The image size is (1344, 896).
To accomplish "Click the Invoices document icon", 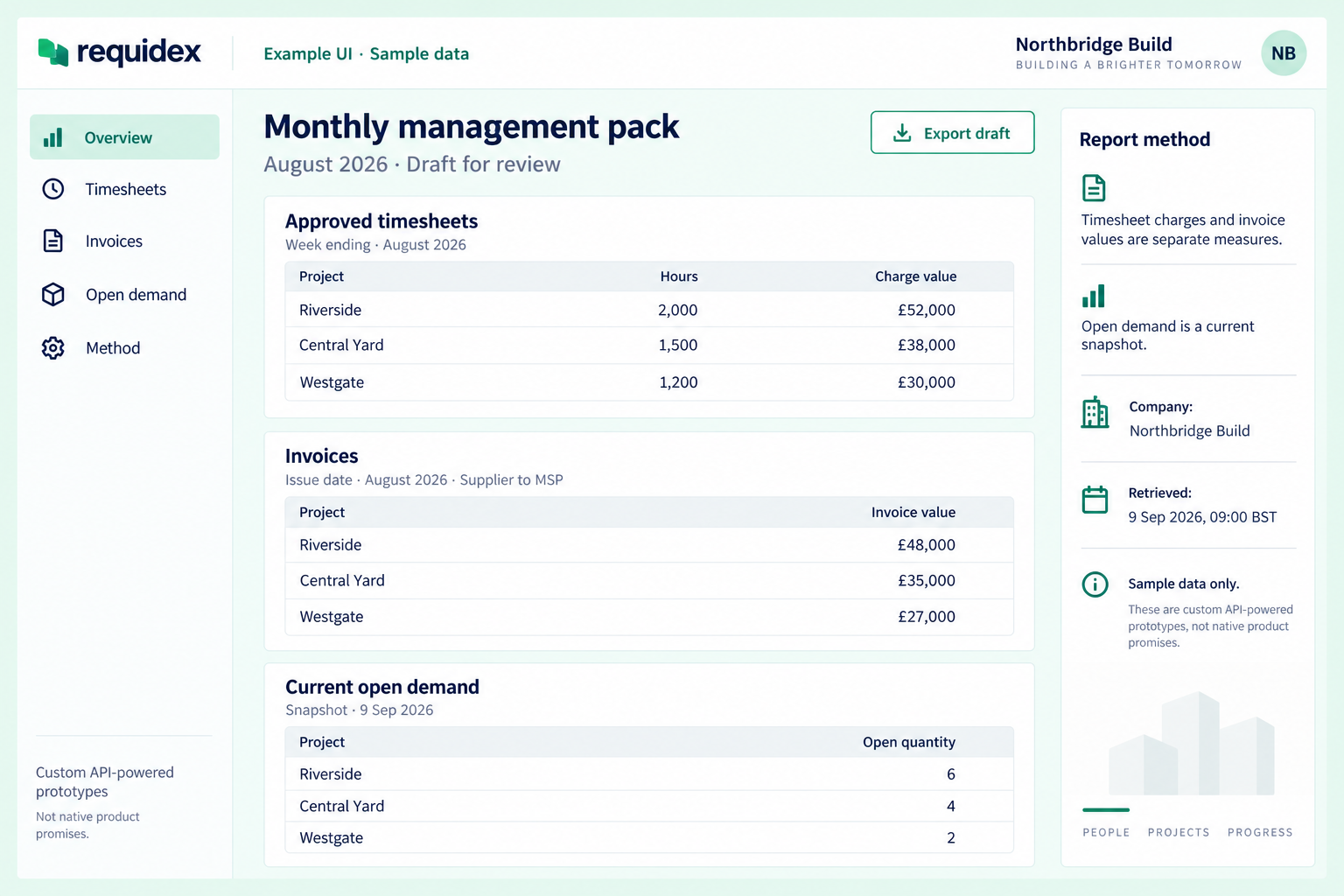I will tap(53, 241).
